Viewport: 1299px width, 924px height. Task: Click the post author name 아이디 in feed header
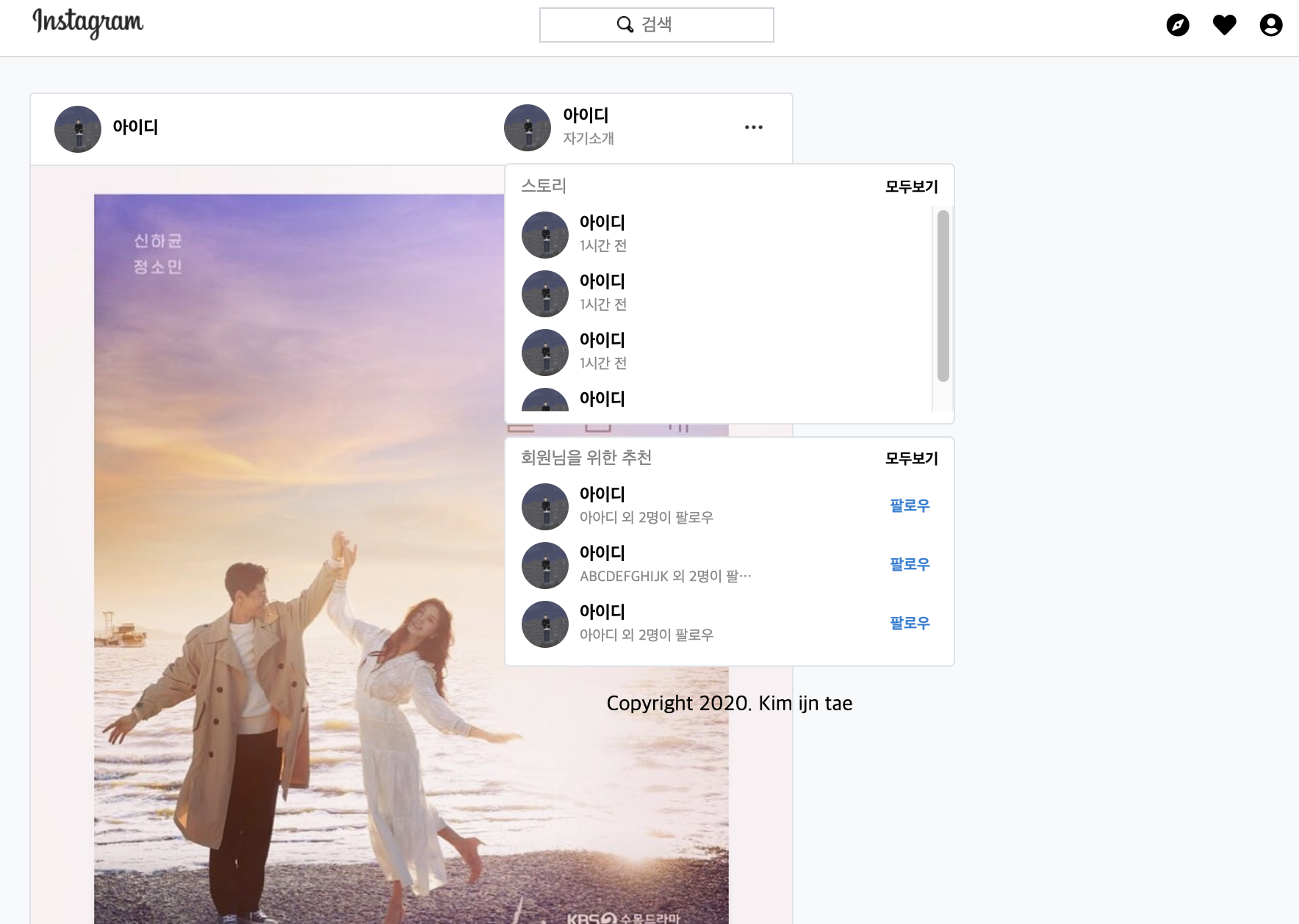[x=135, y=127]
